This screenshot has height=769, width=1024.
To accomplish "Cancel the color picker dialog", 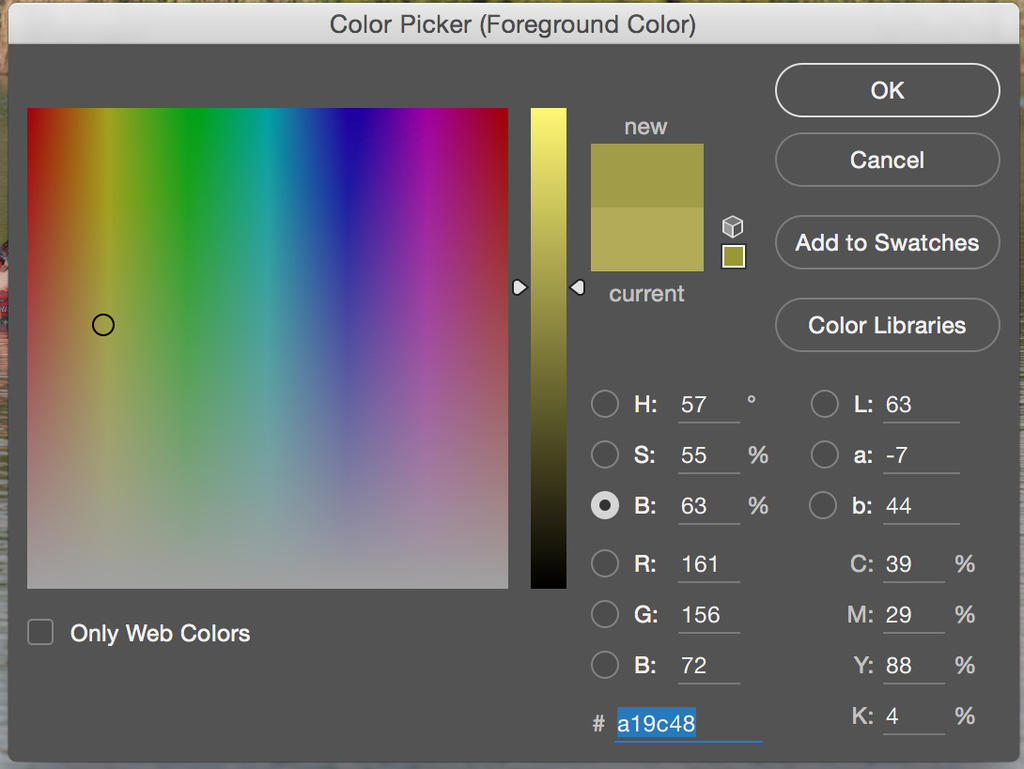I will pyautogui.click(x=887, y=160).
